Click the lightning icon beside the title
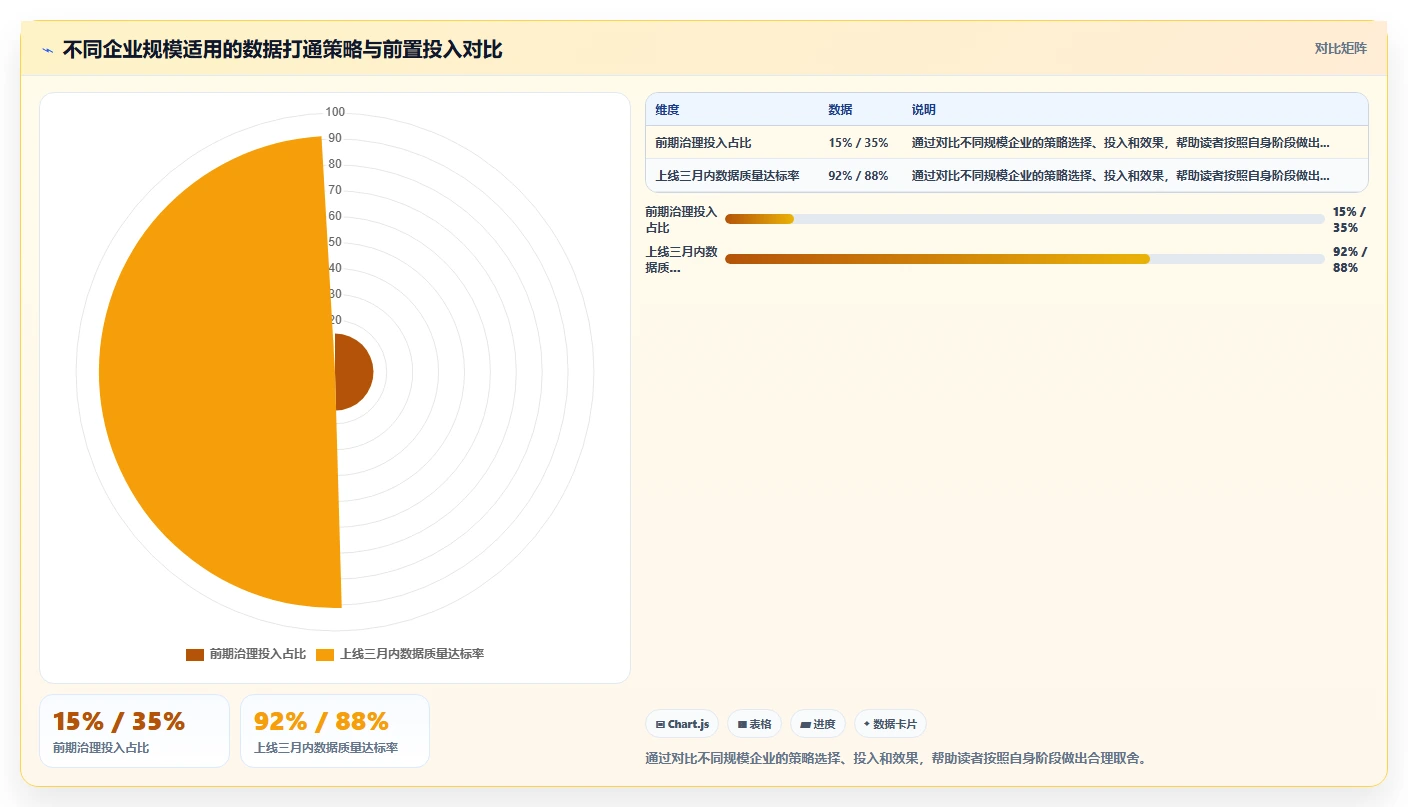The image size is (1408, 807). pos(47,50)
